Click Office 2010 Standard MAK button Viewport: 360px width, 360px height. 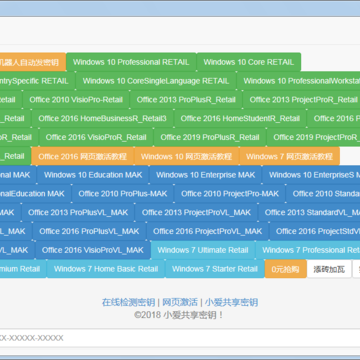click(323, 194)
